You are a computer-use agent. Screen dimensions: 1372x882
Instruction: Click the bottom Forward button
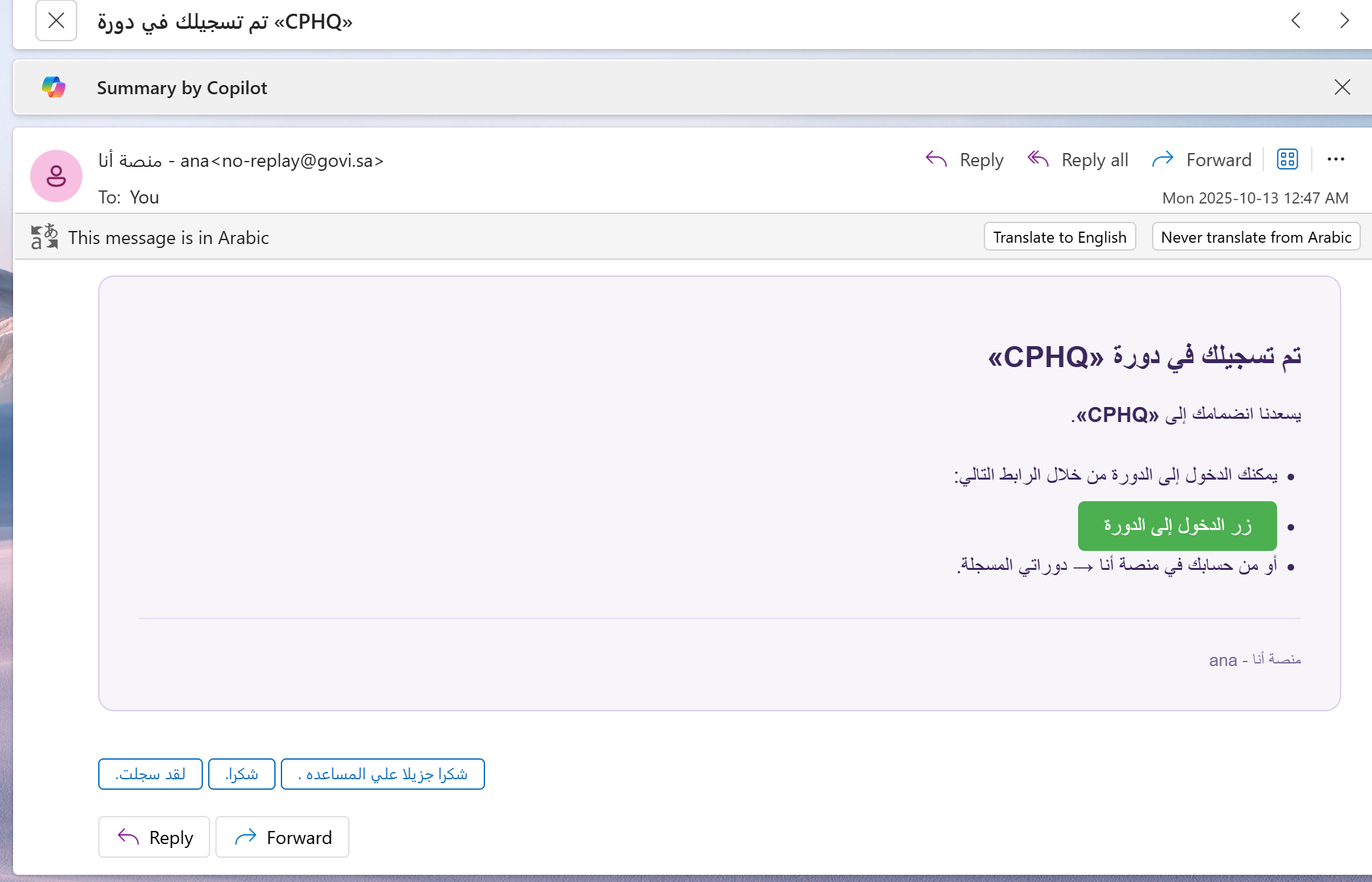(283, 837)
